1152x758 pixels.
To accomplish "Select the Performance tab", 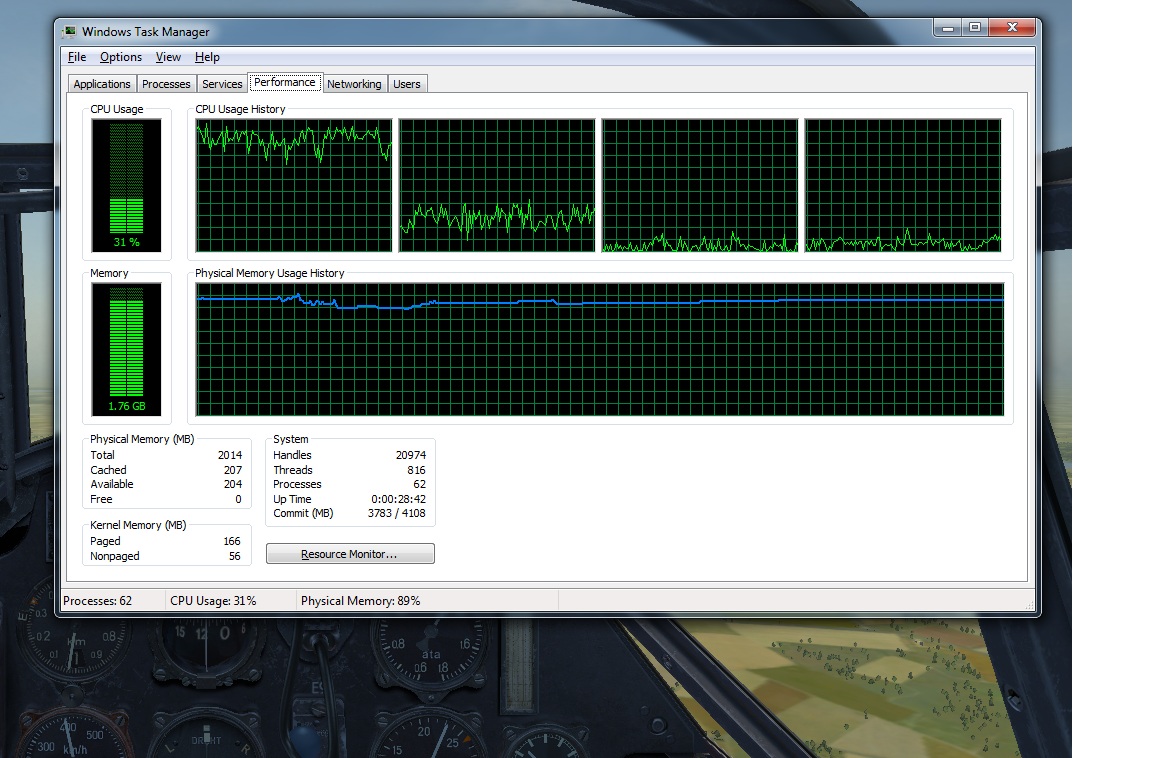I will (x=285, y=83).
